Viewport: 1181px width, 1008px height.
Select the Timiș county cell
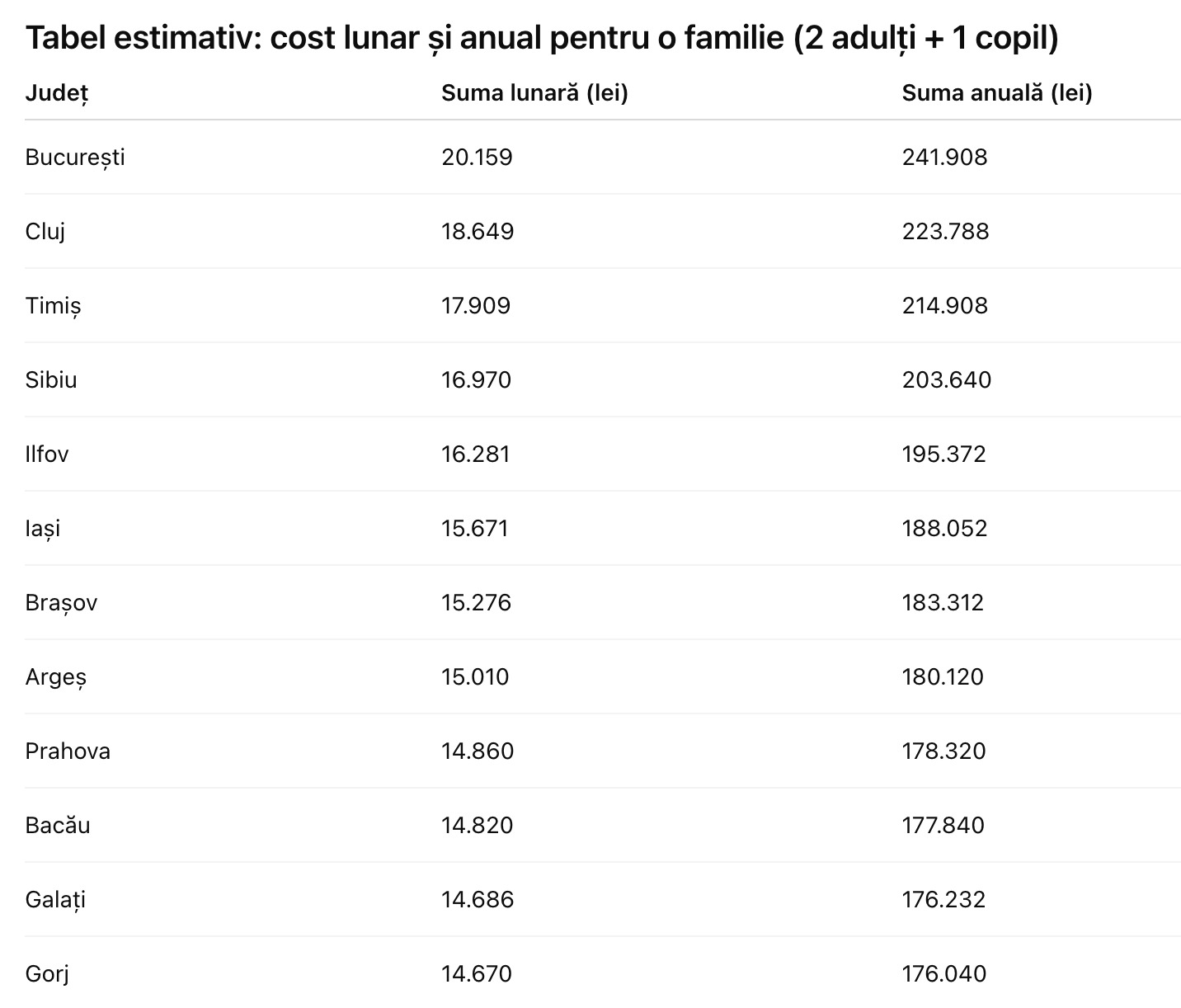coord(53,306)
